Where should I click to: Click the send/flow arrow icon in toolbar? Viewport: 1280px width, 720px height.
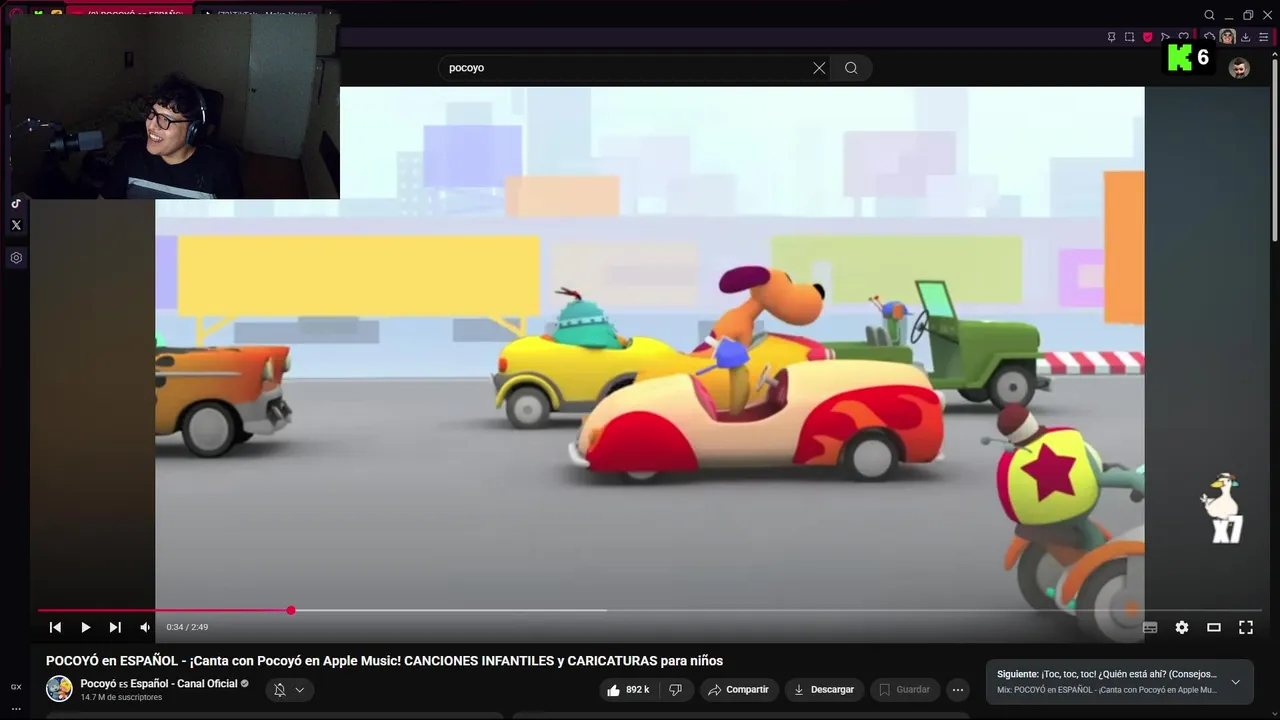1165,37
